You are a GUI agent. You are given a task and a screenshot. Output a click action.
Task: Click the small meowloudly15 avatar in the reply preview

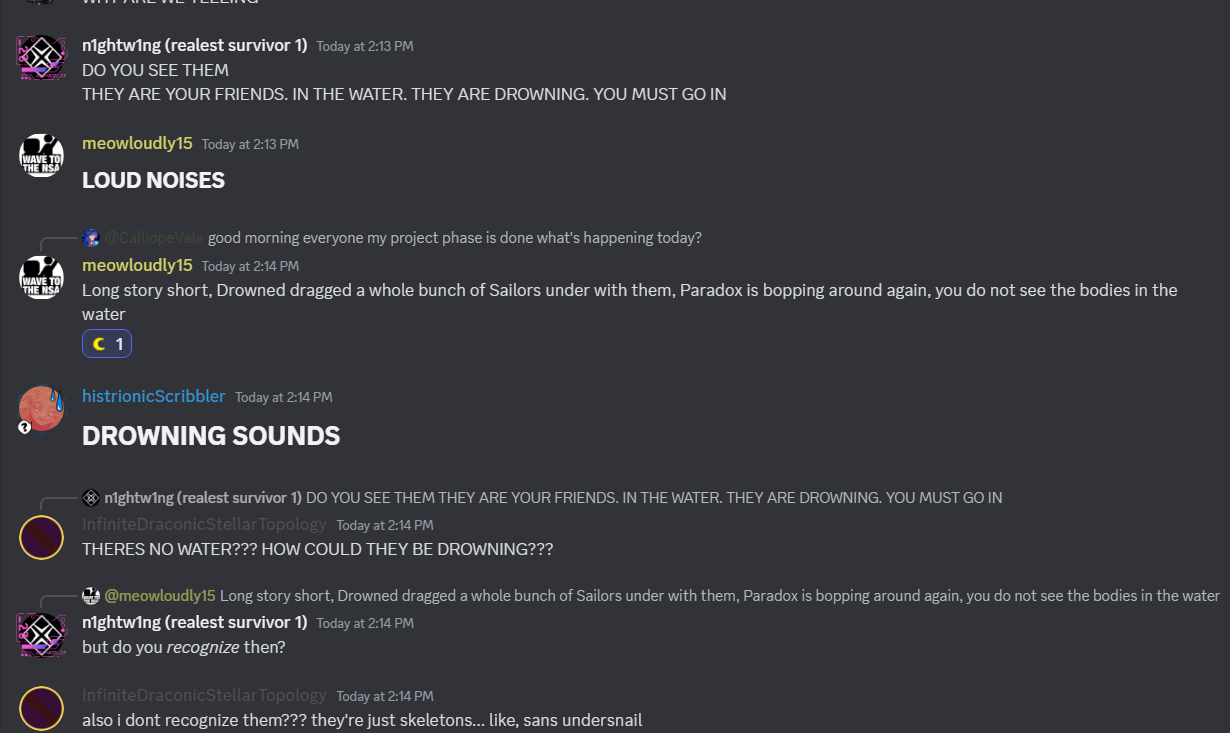point(91,596)
